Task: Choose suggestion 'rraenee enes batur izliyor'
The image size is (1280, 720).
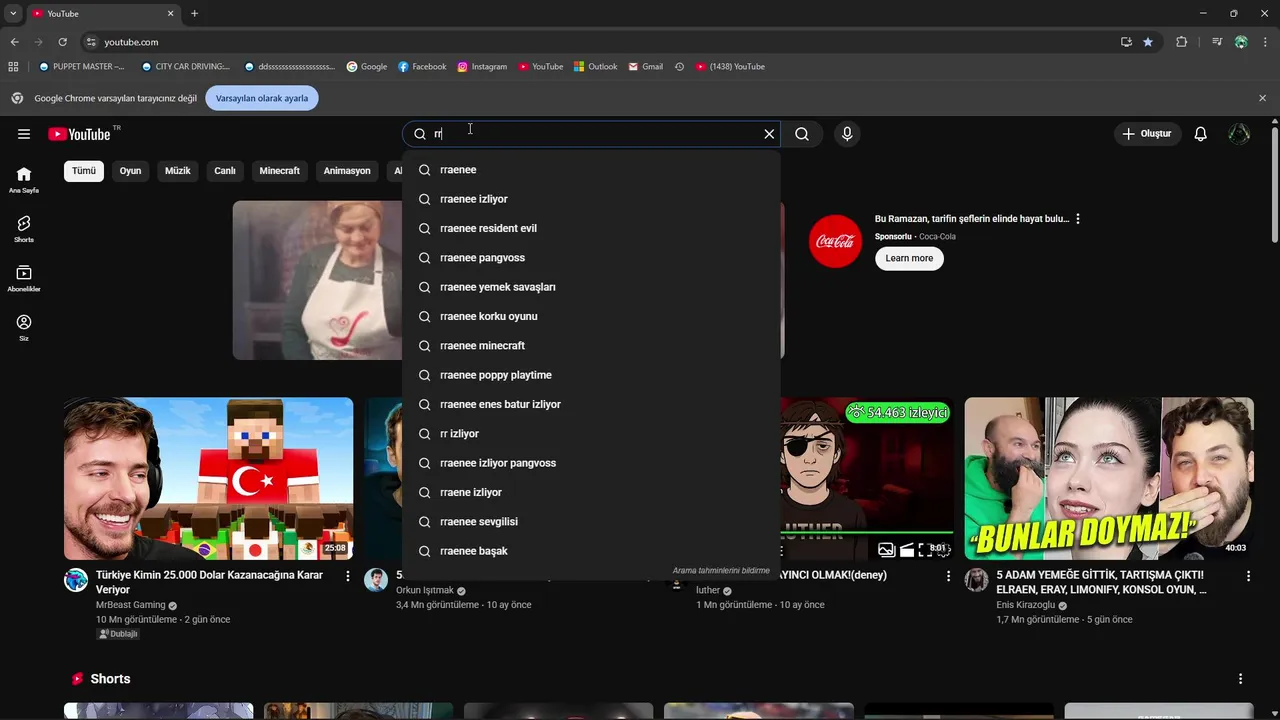Action: pos(591,404)
